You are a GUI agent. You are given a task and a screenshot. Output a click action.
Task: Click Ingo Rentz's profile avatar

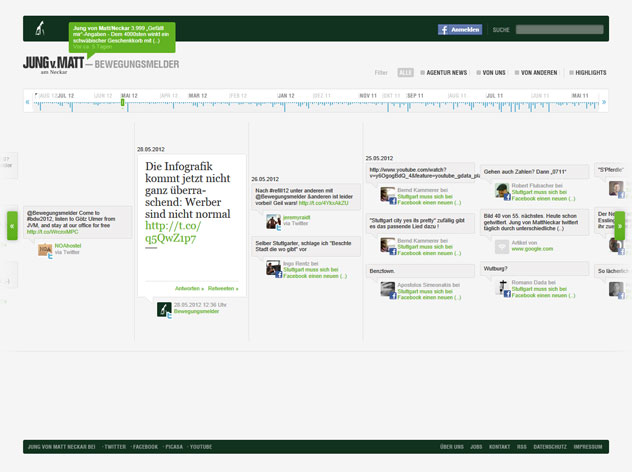[x=272, y=268]
